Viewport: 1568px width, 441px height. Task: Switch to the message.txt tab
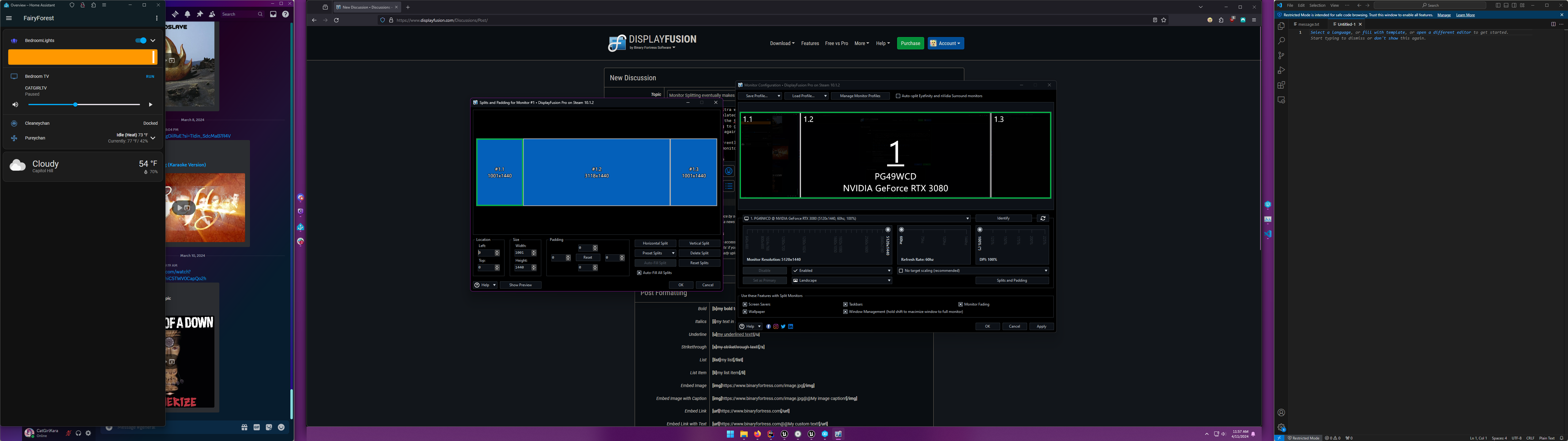(x=1308, y=25)
